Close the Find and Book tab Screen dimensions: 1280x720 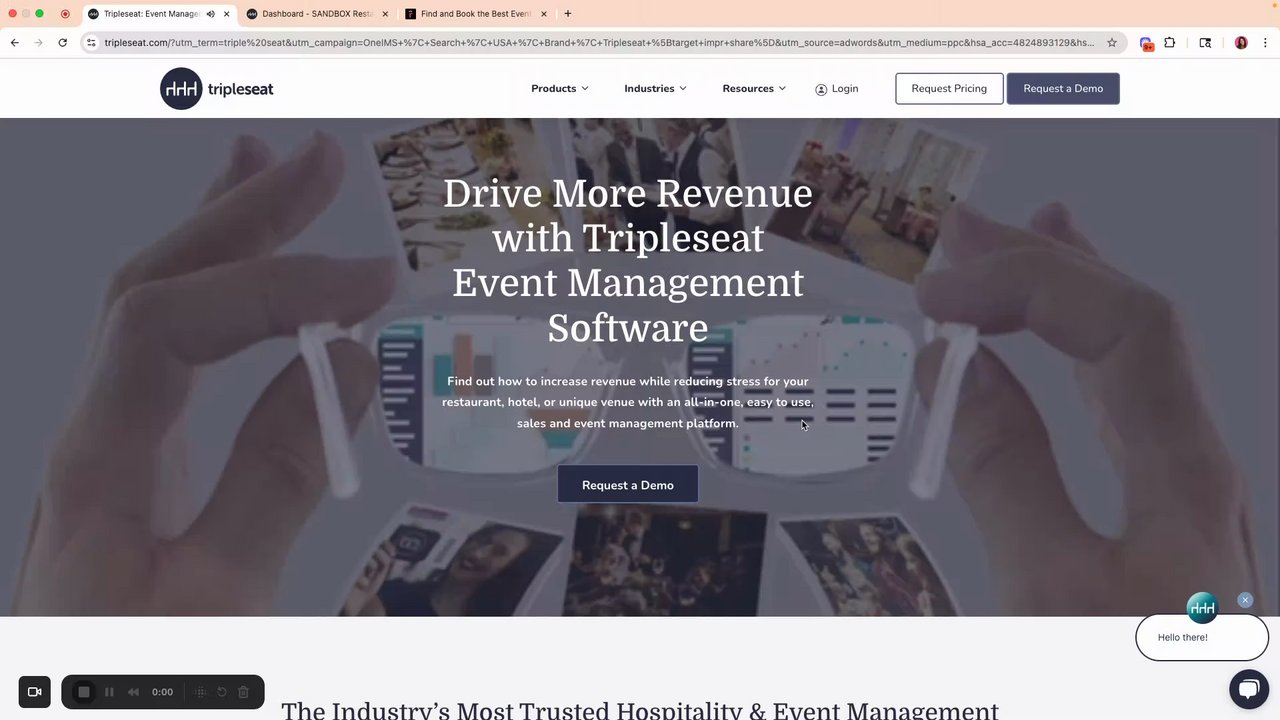click(544, 14)
